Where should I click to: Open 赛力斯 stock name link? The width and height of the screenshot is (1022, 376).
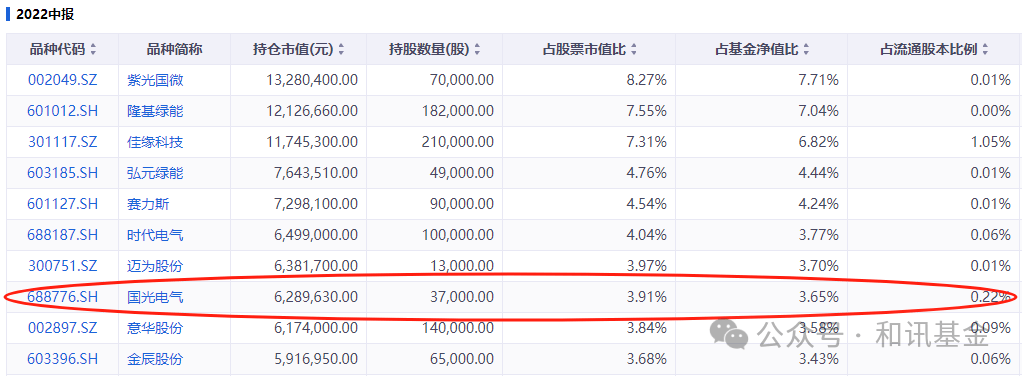tap(149, 204)
